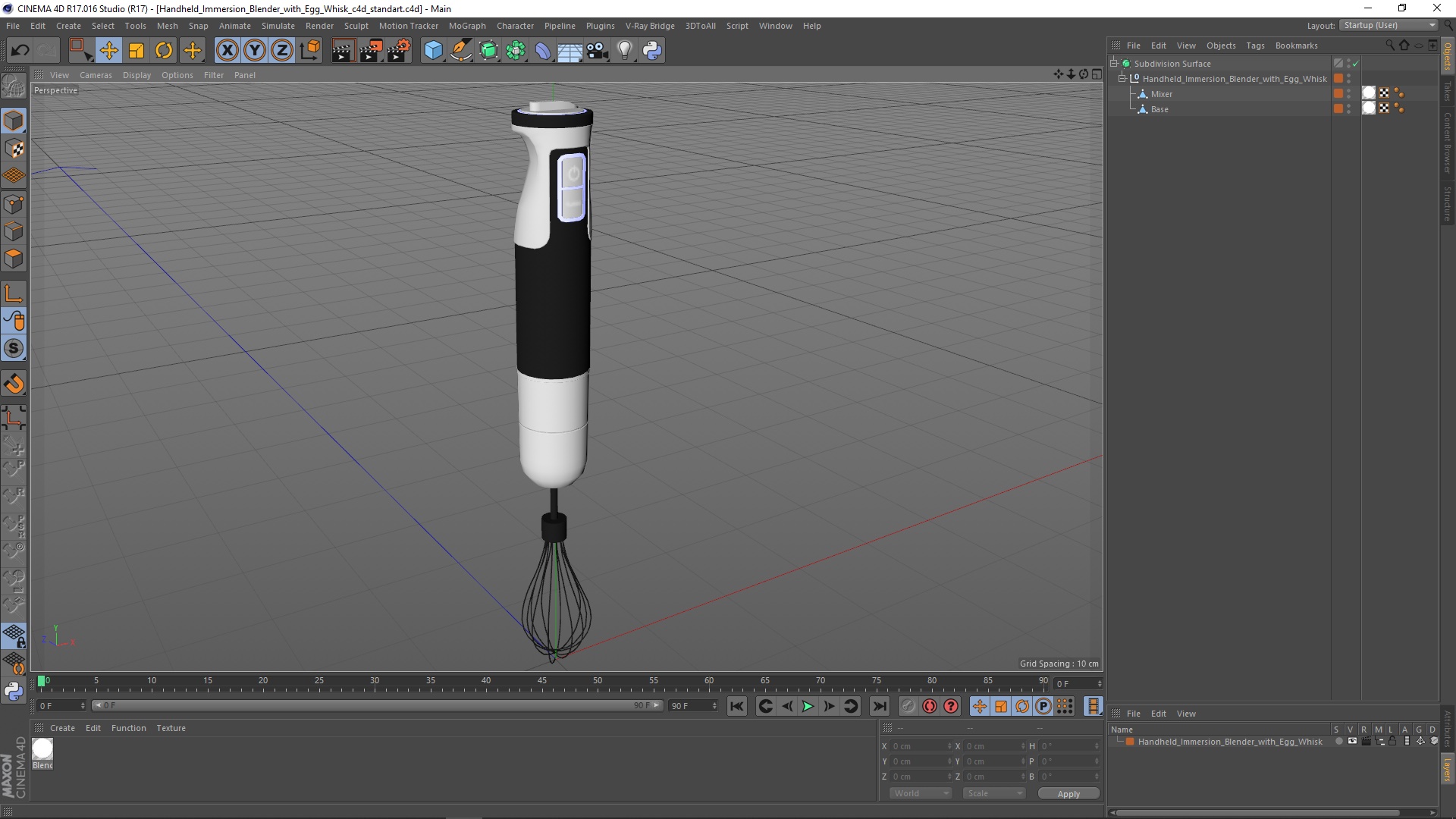1456x819 pixels.
Task: Switch to Polygons mode in left sidebar
Action: point(14,259)
